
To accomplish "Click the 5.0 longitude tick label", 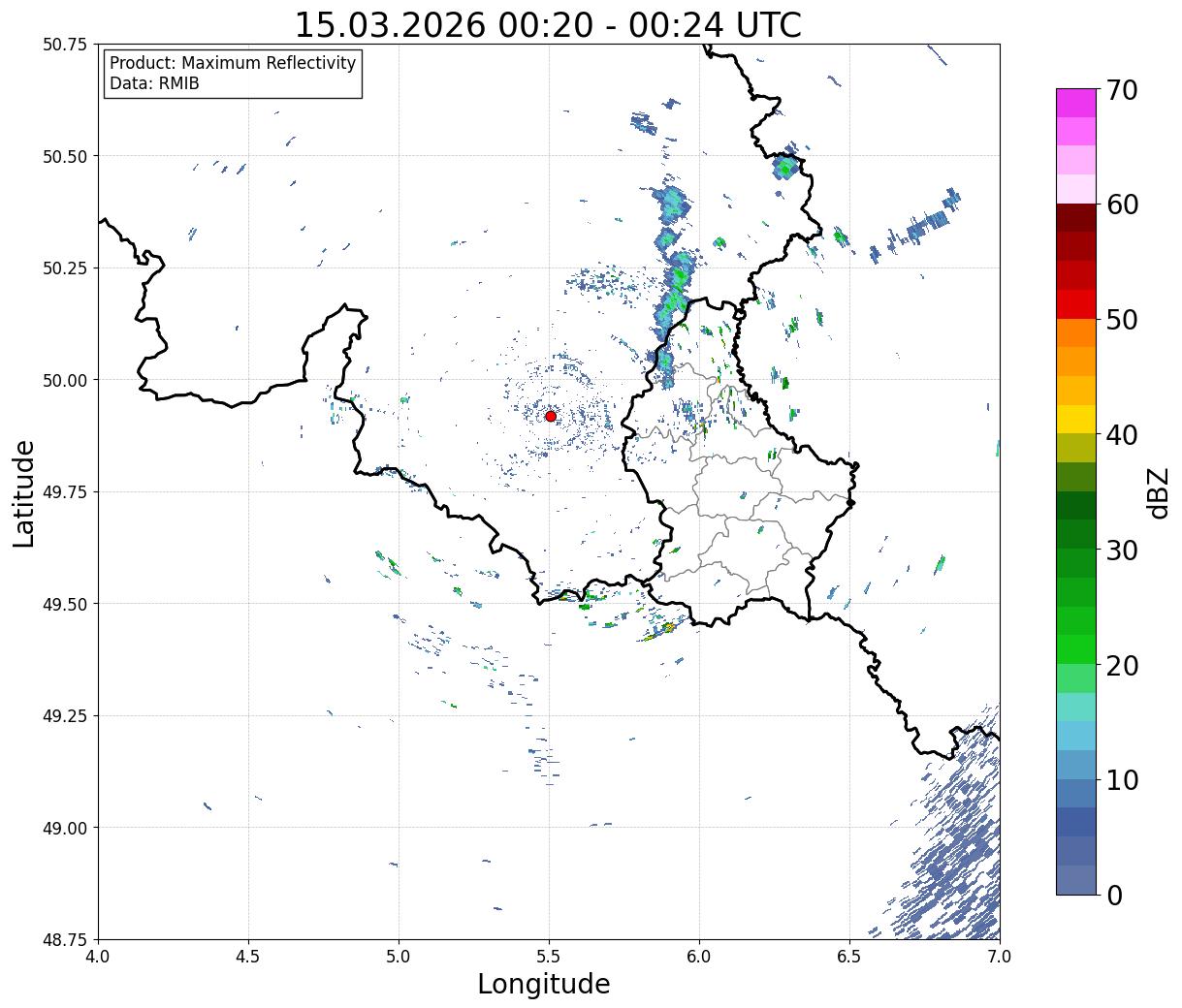I will [399, 957].
